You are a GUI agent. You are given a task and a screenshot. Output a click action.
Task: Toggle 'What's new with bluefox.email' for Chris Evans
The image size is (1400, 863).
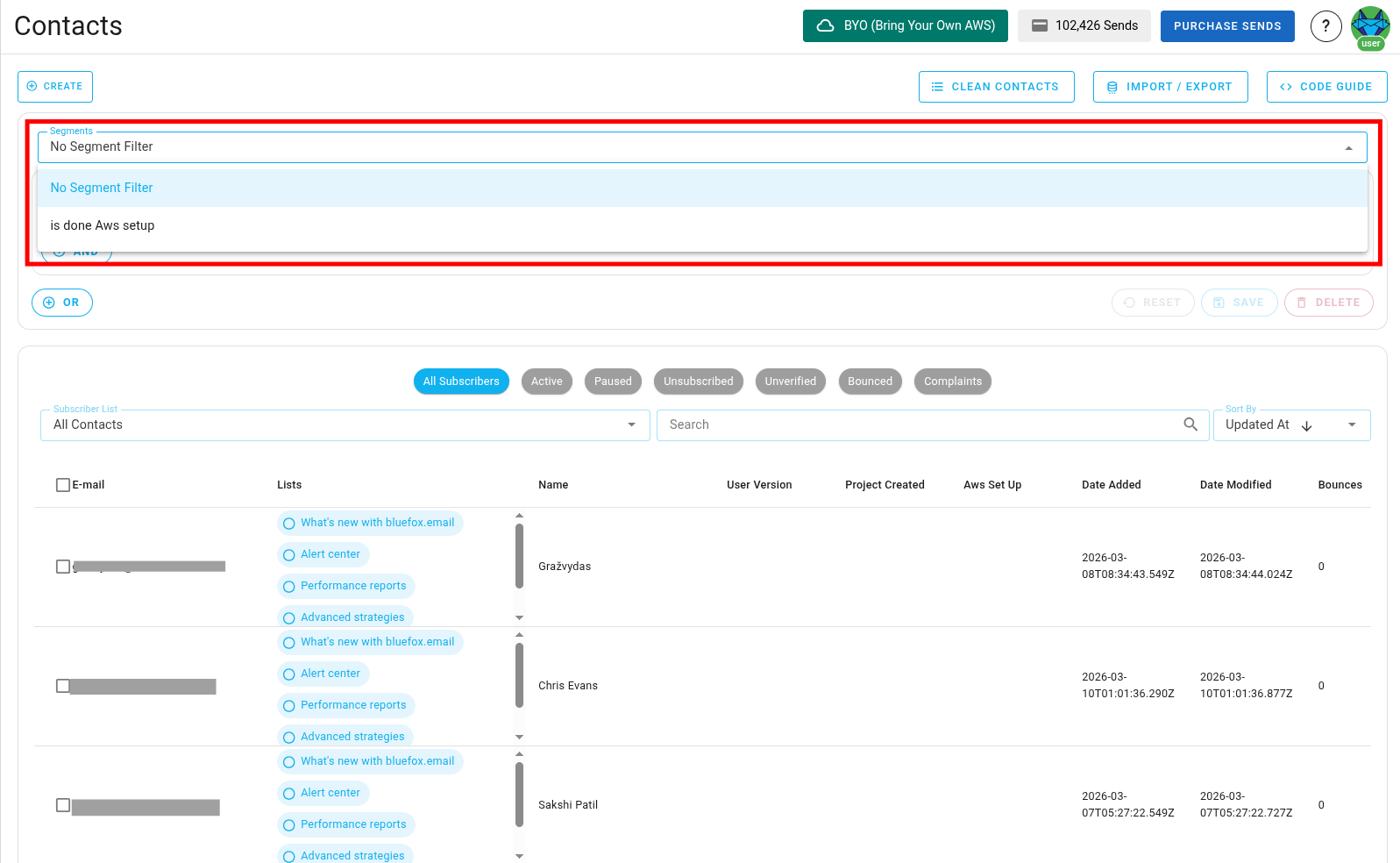[x=370, y=642]
